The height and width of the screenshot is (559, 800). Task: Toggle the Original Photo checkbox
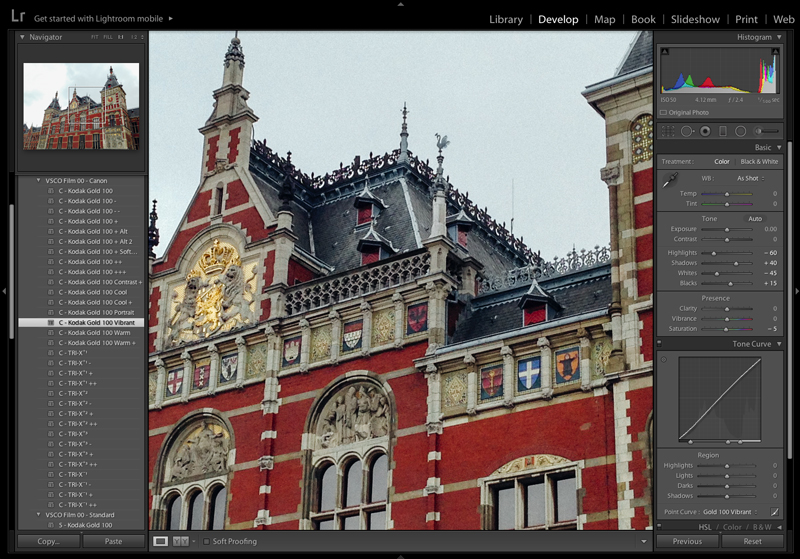coord(665,113)
